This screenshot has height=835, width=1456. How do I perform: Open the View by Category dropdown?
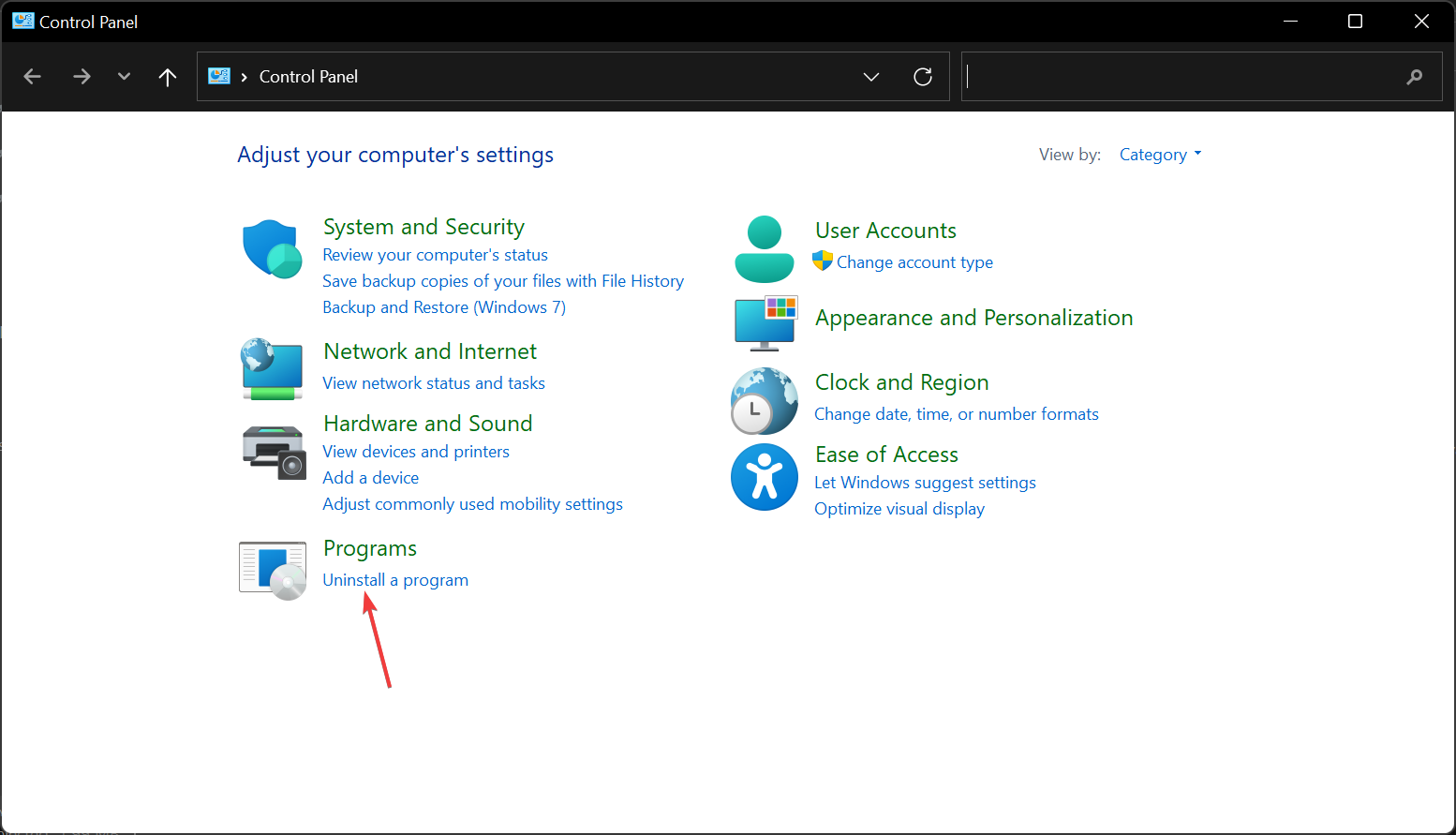coord(1159,154)
